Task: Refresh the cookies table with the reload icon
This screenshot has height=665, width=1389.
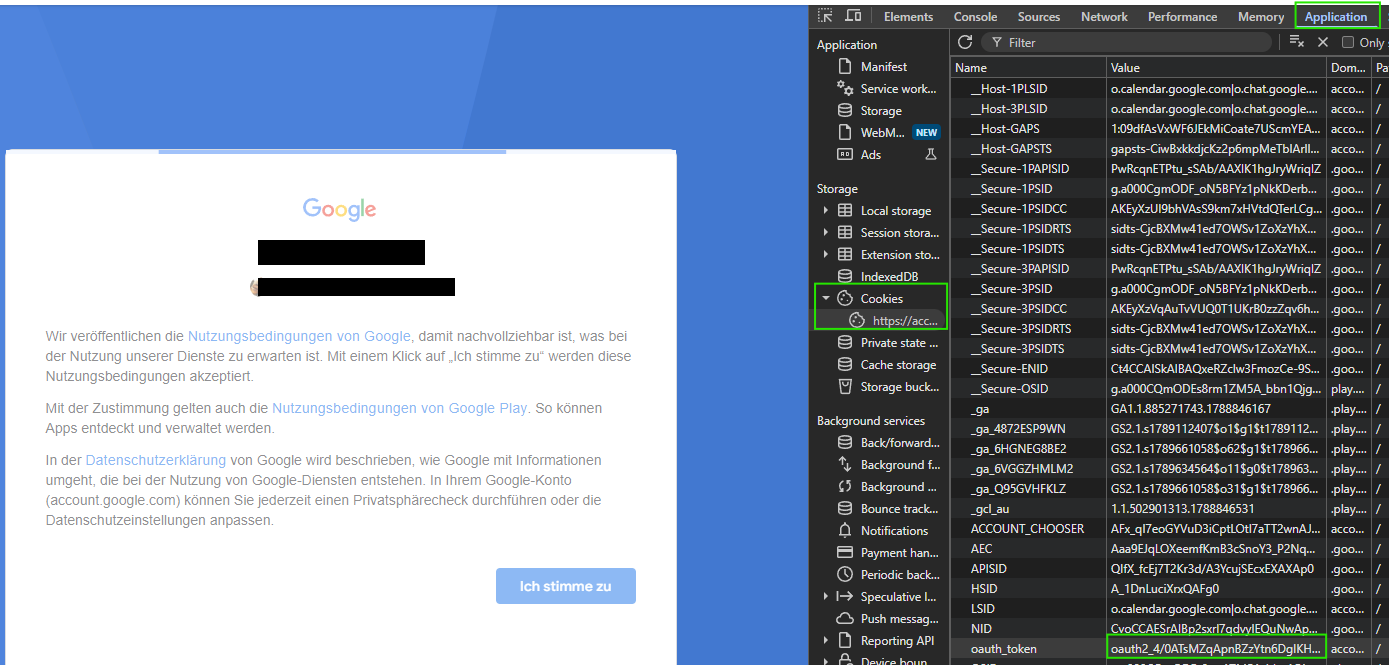Action: pos(965,42)
